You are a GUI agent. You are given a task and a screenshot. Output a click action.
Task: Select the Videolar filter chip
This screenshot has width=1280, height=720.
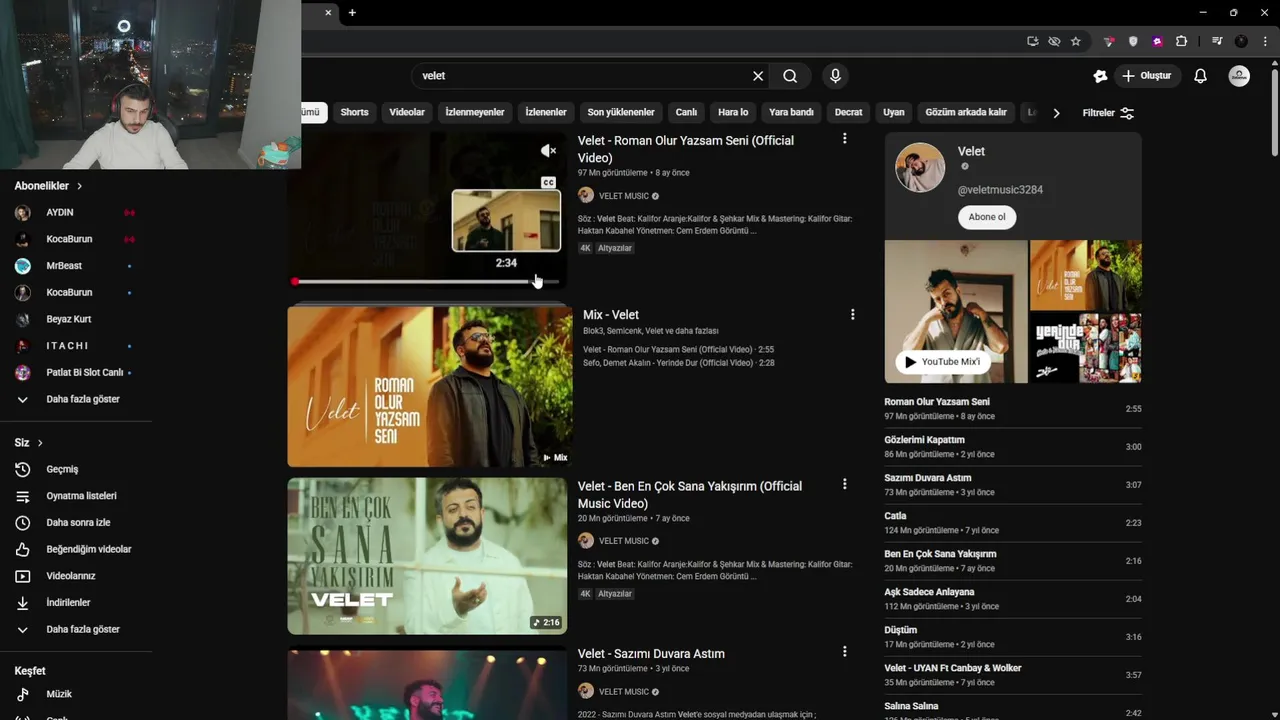click(407, 112)
